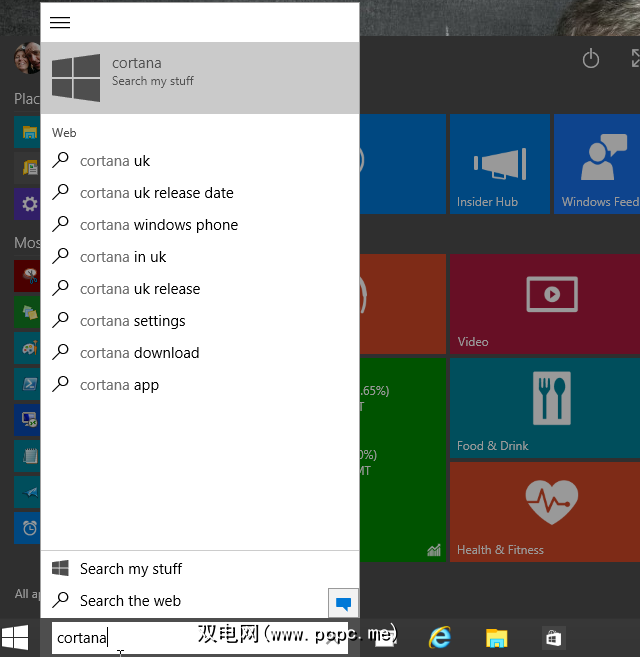Click 'Search my stuff' at panel bottom
Screen dimensions: 640x657
point(131,569)
